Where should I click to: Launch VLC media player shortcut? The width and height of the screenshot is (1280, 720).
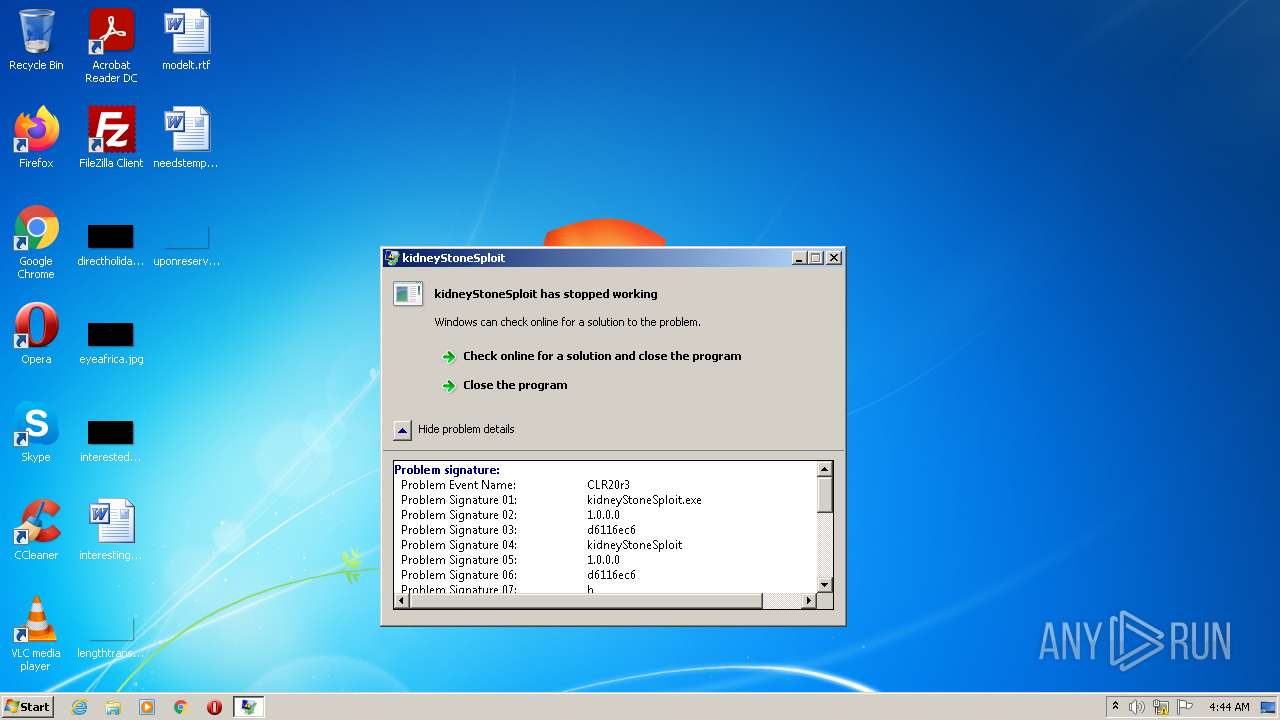click(36, 634)
